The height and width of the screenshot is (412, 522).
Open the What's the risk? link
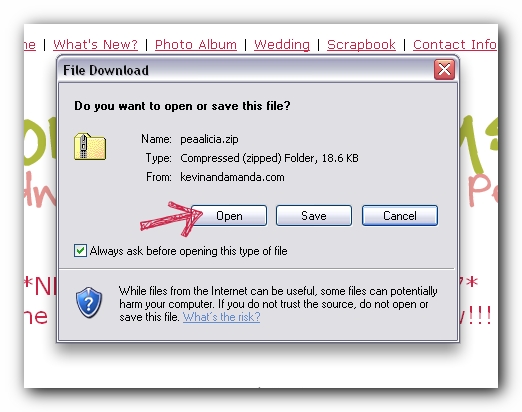pyautogui.click(x=221, y=317)
